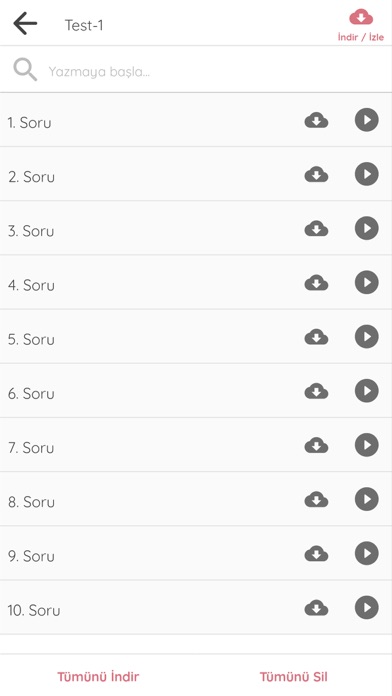Play the 9. Soru video
The height and width of the screenshot is (696, 392).
367,553
